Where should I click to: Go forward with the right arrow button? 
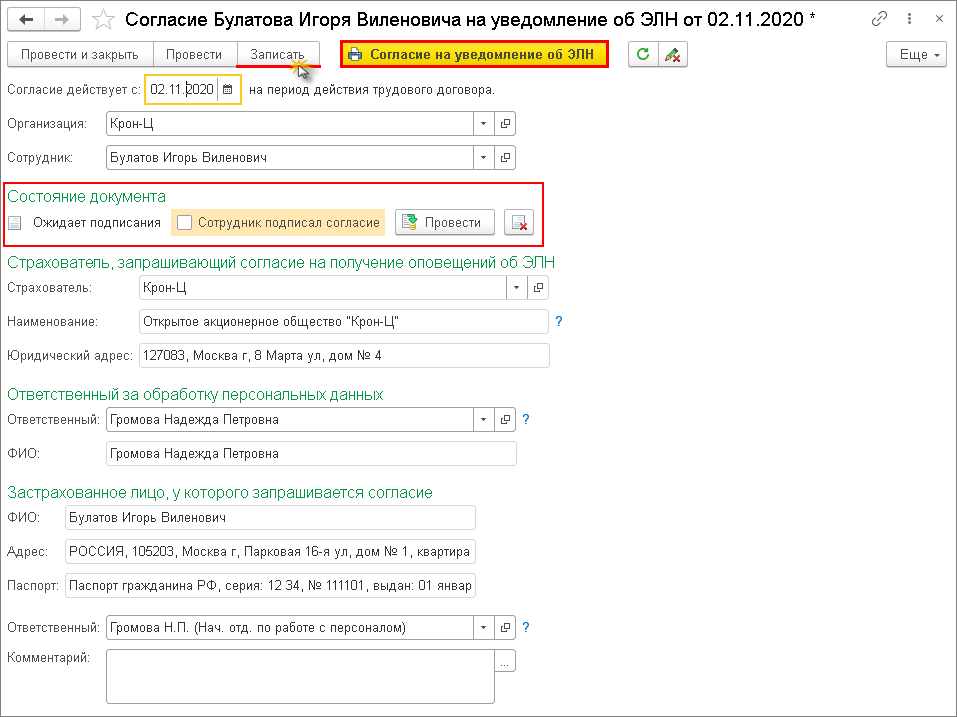[62, 20]
